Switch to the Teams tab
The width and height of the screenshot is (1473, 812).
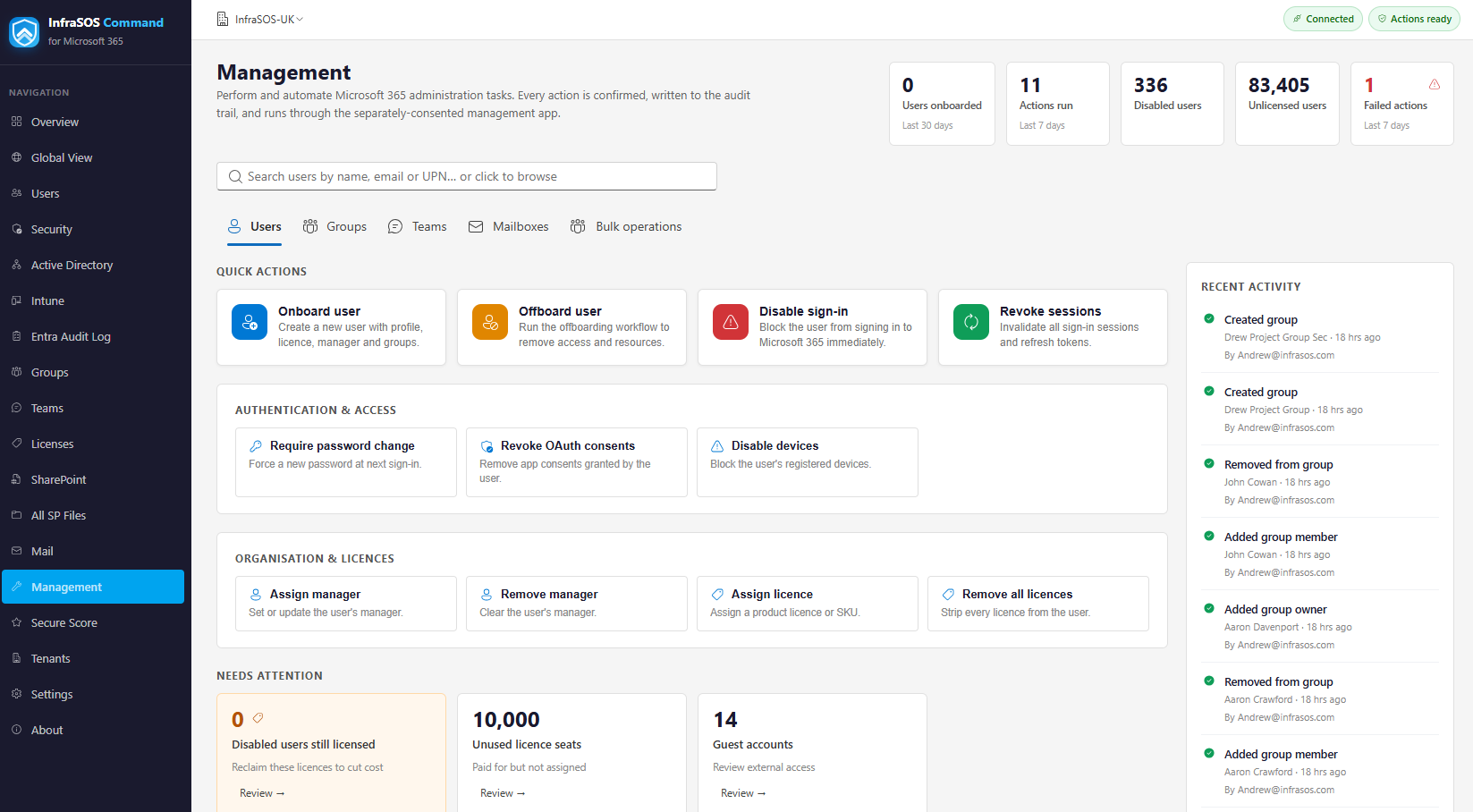pos(417,226)
